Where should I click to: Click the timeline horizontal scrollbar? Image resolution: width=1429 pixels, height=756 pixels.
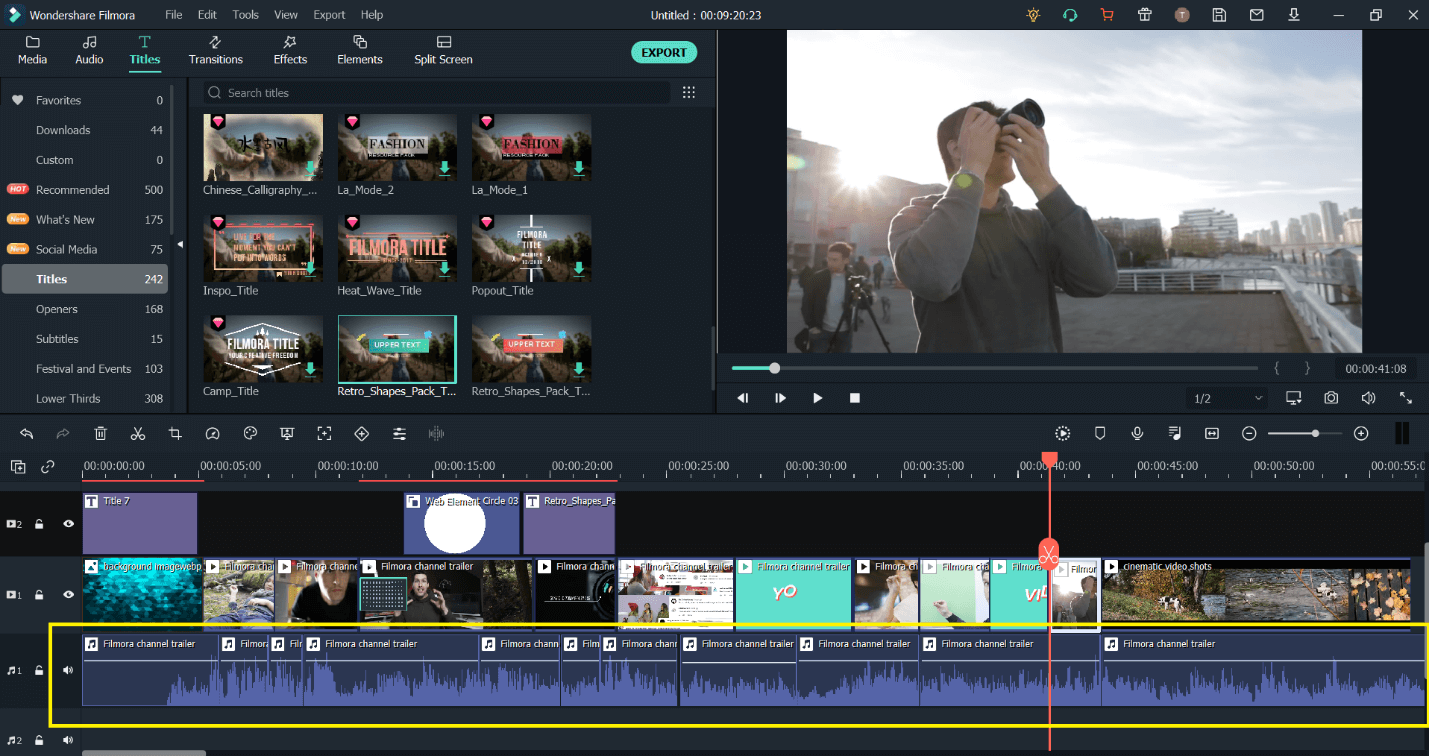tap(144, 753)
